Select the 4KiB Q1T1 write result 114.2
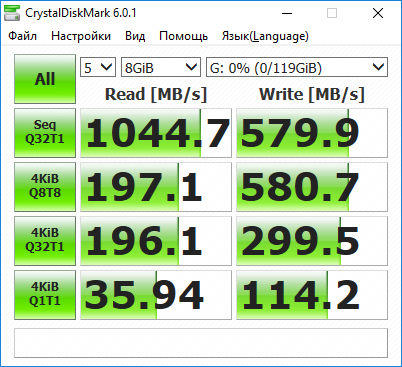The width and height of the screenshot is (402, 367). [312, 295]
